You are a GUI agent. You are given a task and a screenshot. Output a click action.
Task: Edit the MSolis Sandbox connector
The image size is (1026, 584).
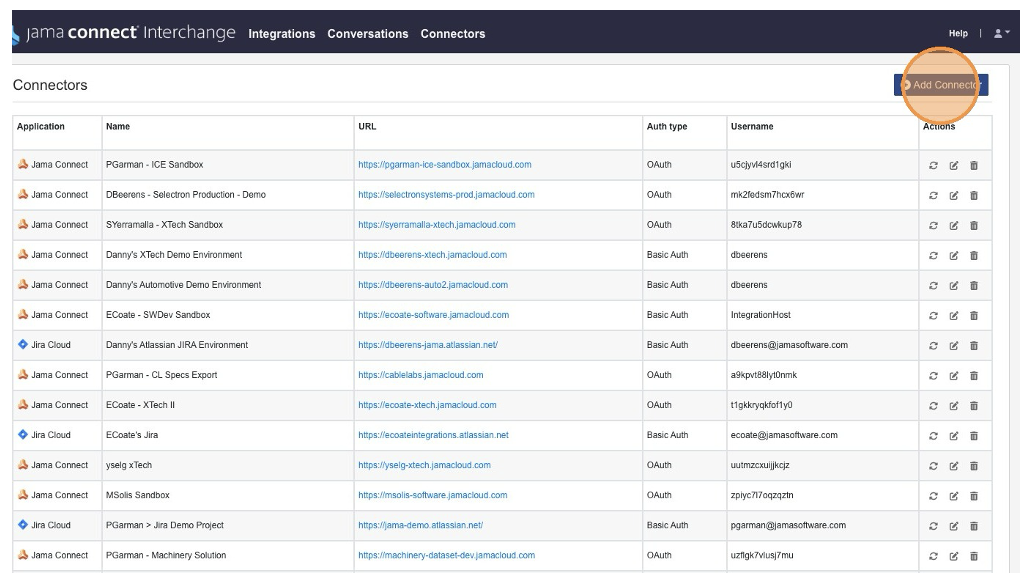click(953, 496)
